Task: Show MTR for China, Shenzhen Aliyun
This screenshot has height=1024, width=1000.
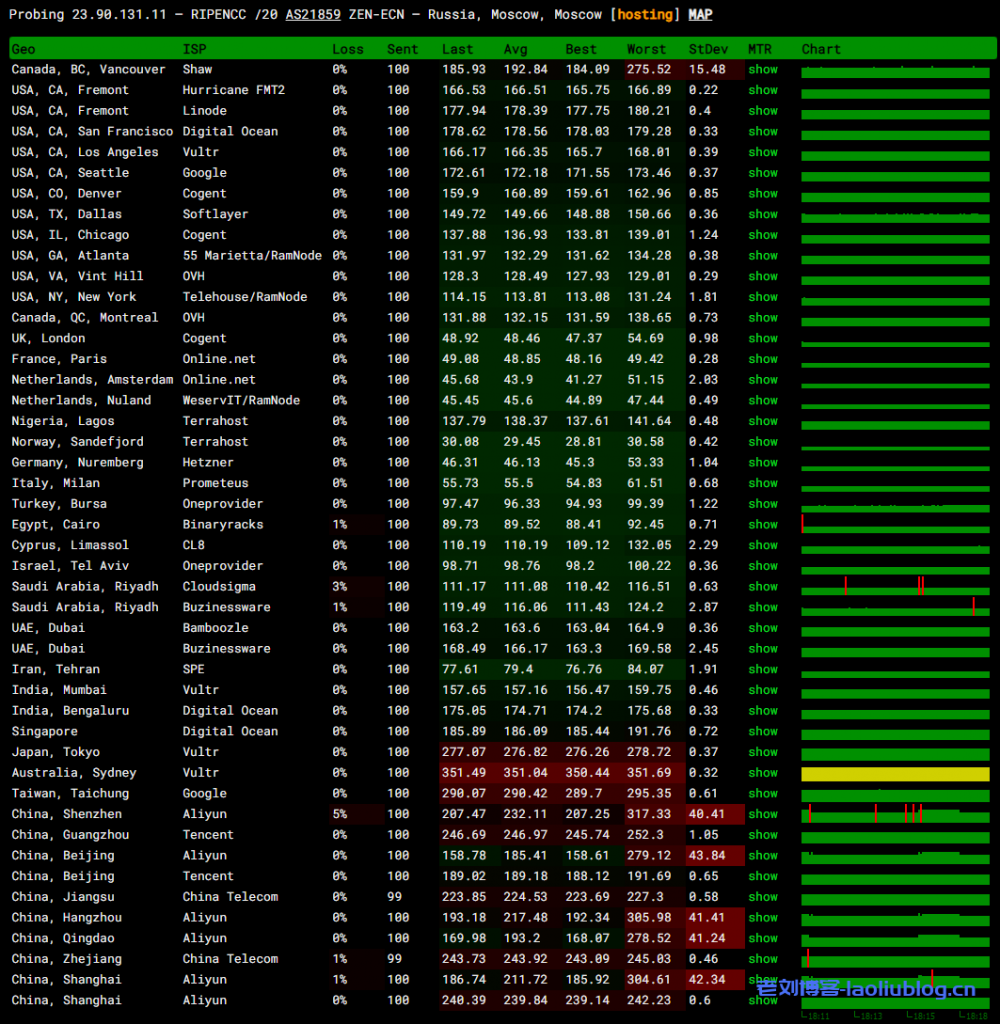Action: coord(763,814)
